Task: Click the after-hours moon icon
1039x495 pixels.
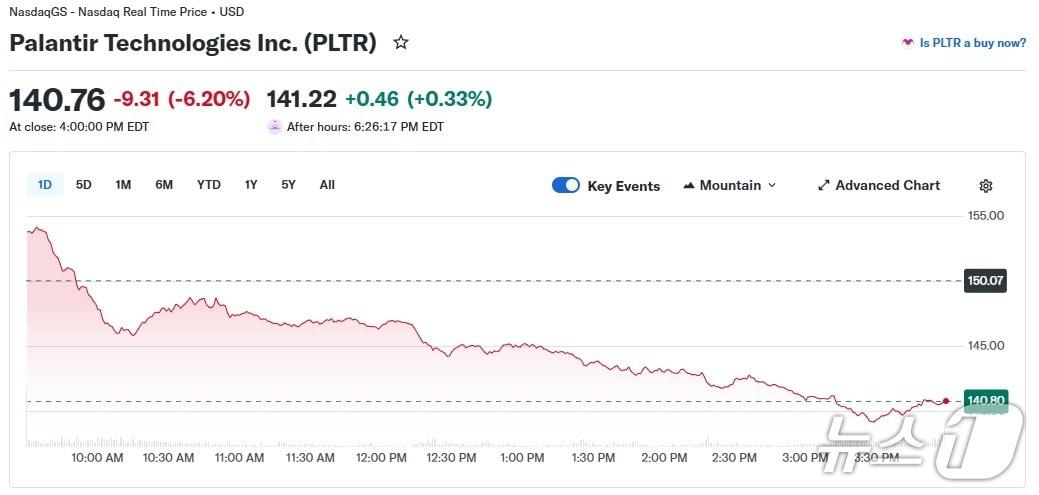Action: tap(274, 127)
